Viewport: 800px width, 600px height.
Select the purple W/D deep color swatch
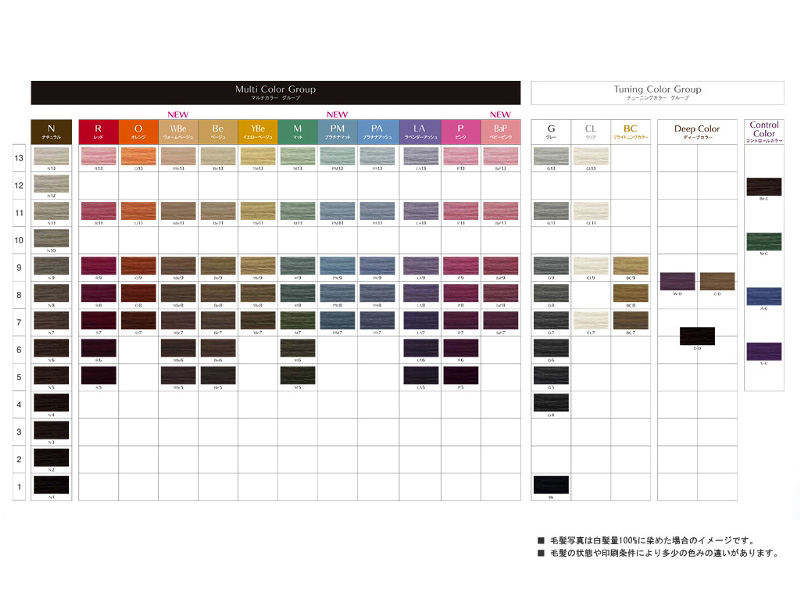(x=677, y=281)
